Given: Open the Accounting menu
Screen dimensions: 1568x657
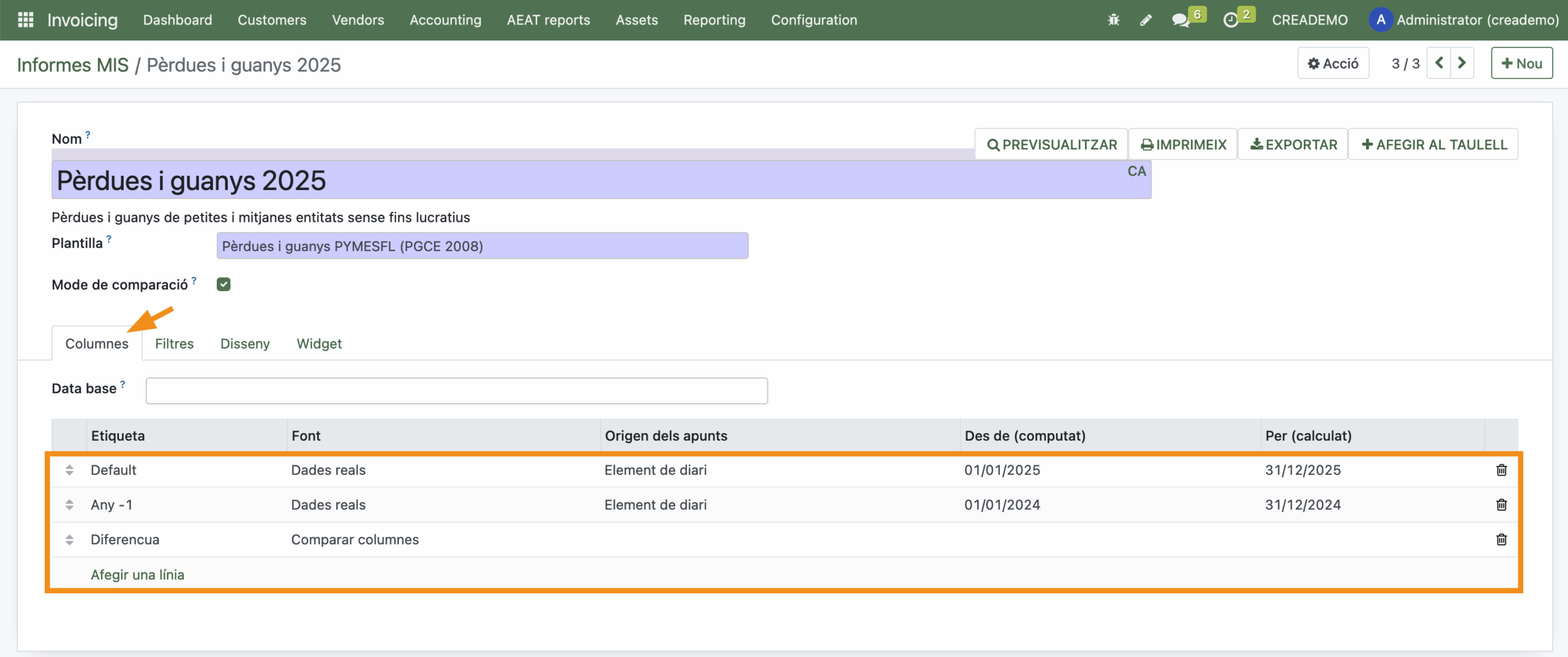Looking at the screenshot, I should (445, 20).
